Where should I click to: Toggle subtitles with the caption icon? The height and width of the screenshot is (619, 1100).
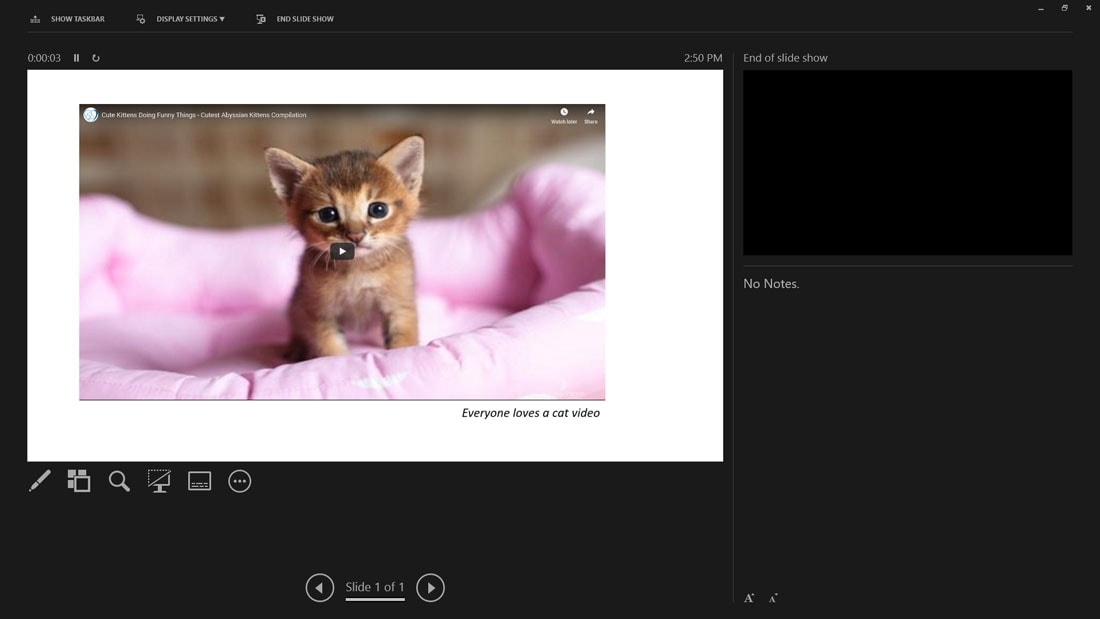199,481
